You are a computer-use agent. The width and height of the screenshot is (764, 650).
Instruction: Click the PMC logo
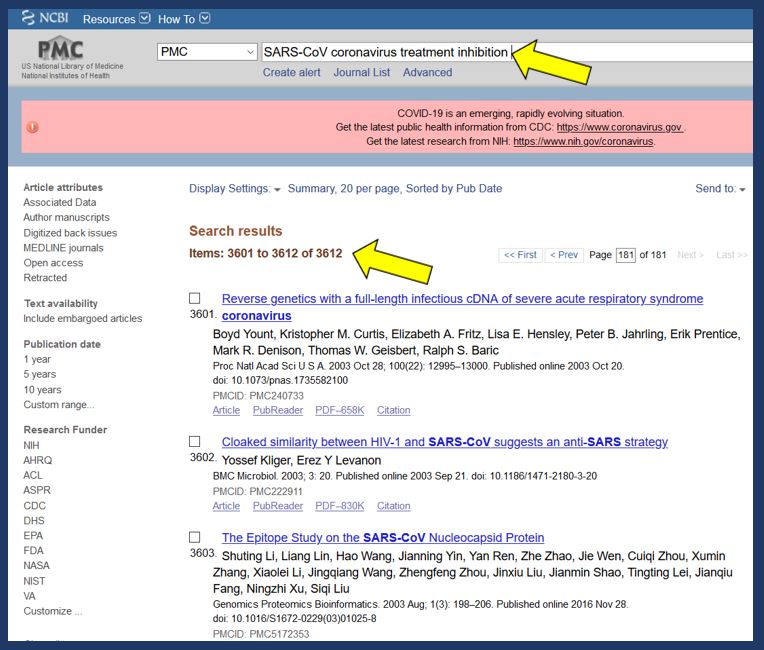pos(60,51)
